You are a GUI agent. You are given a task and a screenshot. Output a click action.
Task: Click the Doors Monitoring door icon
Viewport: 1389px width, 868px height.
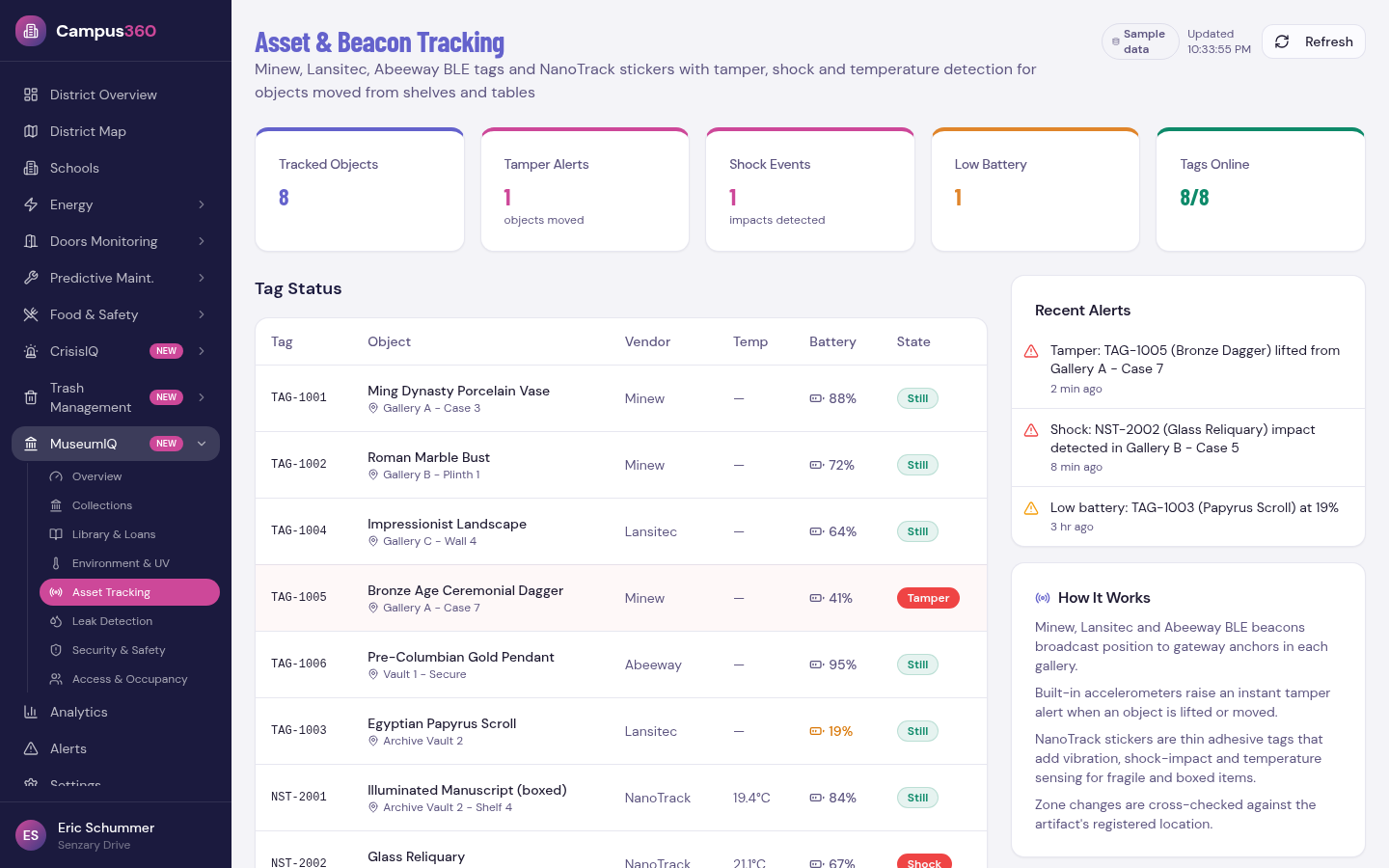tap(31, 241)
